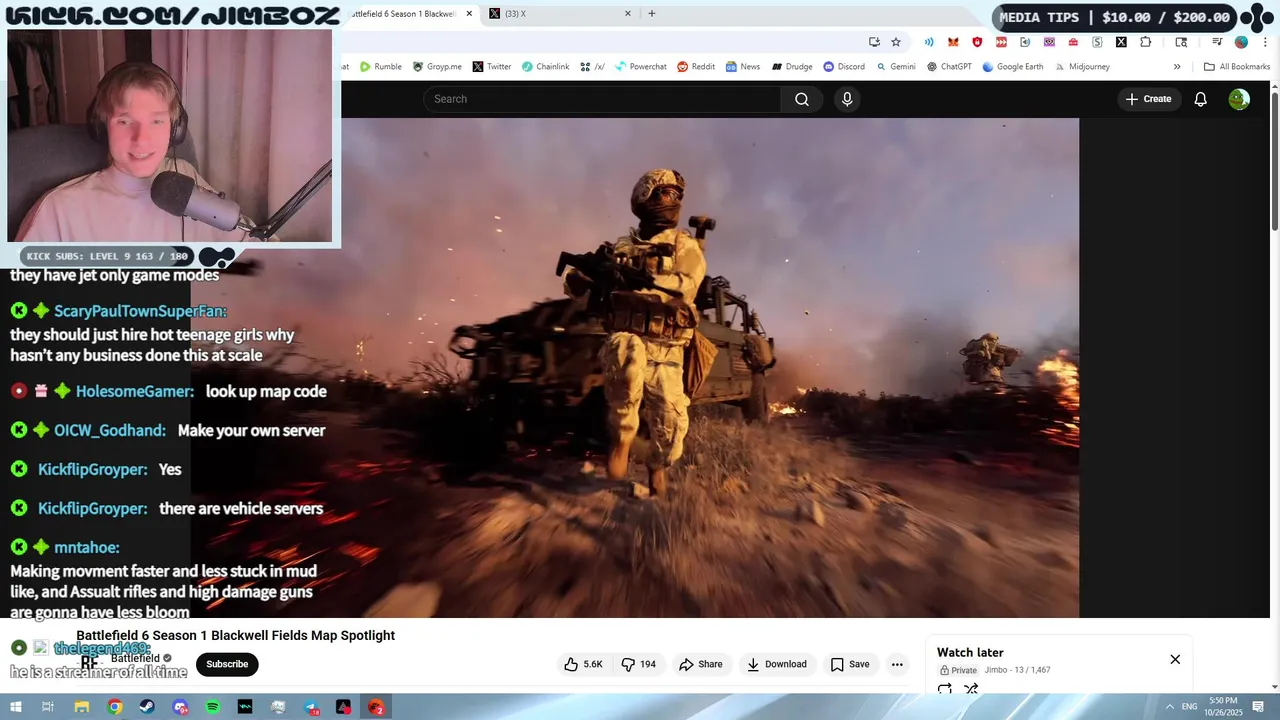Open the MetaMask fox extension
1280x720 pixels.
point(953,42)
